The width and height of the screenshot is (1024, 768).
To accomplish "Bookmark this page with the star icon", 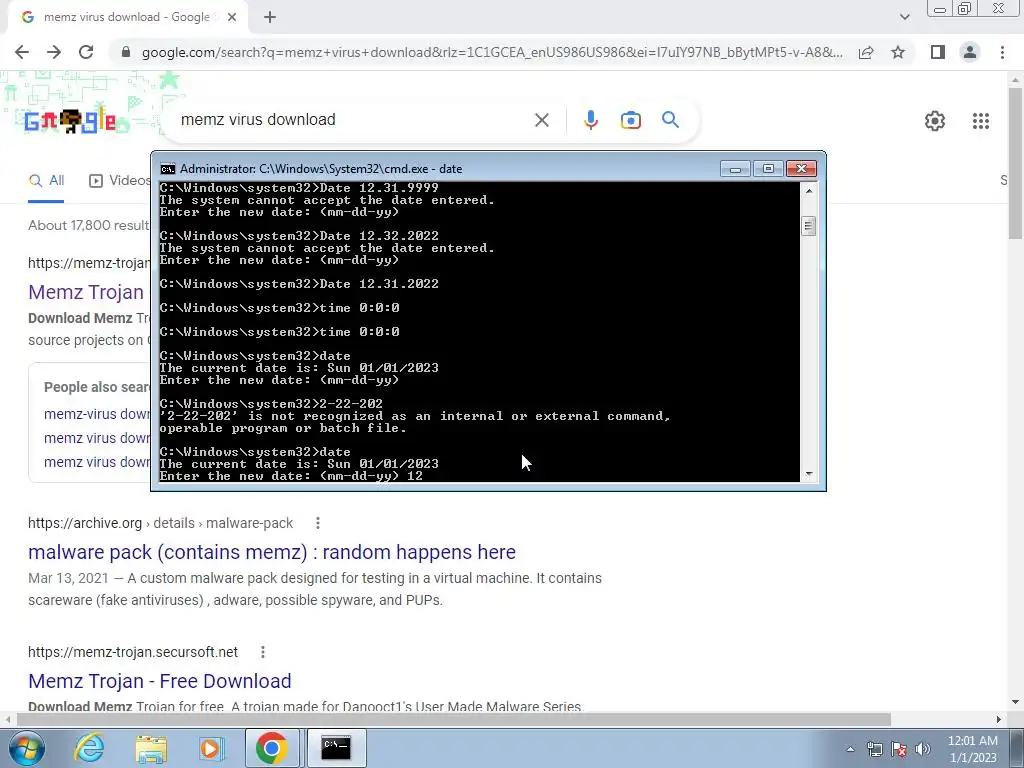I will pos(898,52).
